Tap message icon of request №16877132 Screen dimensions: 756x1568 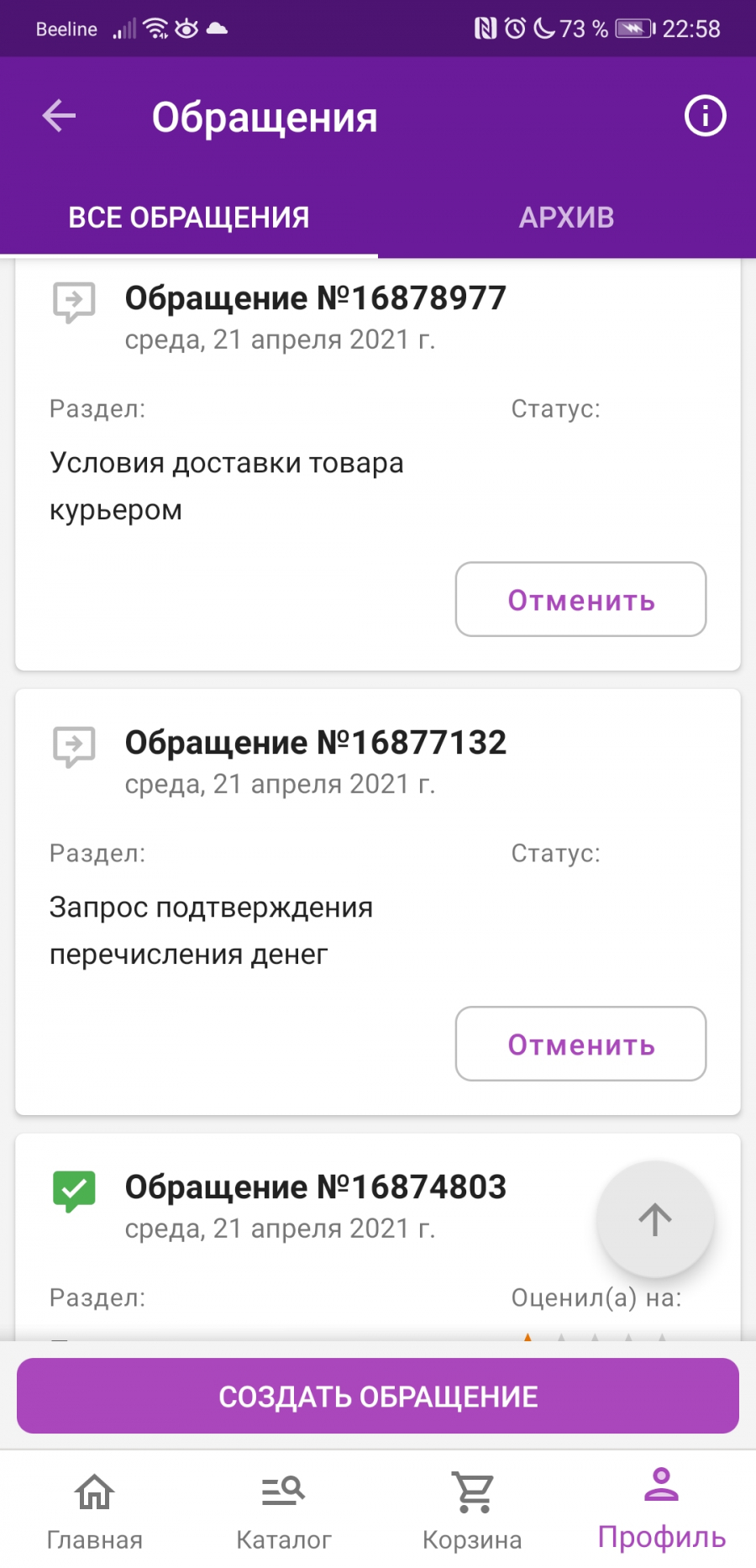tap(74, 745)
